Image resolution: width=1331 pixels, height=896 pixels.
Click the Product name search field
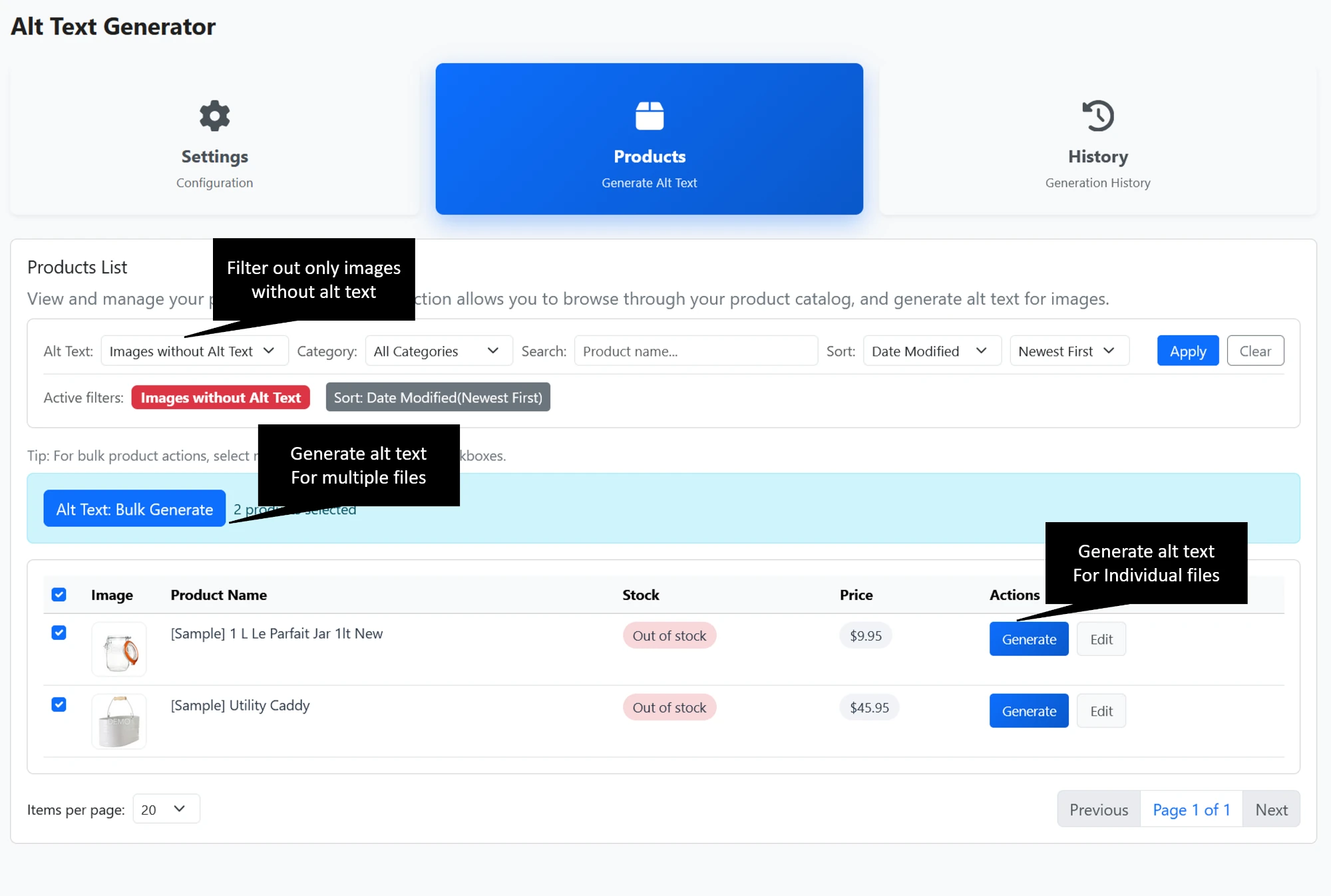[695, 351]
